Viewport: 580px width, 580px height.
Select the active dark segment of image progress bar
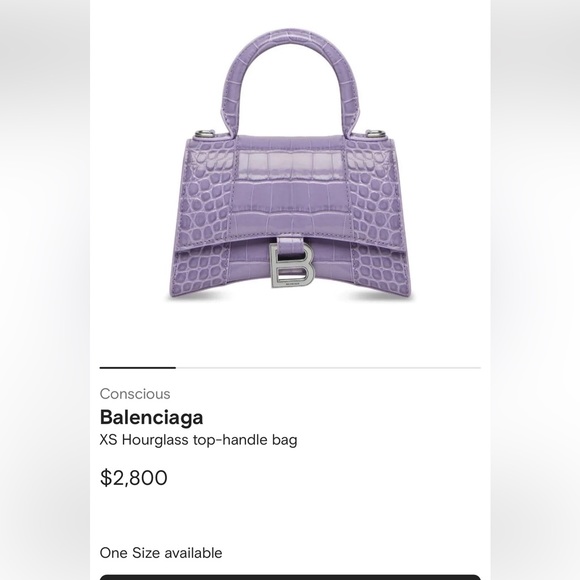138,368
